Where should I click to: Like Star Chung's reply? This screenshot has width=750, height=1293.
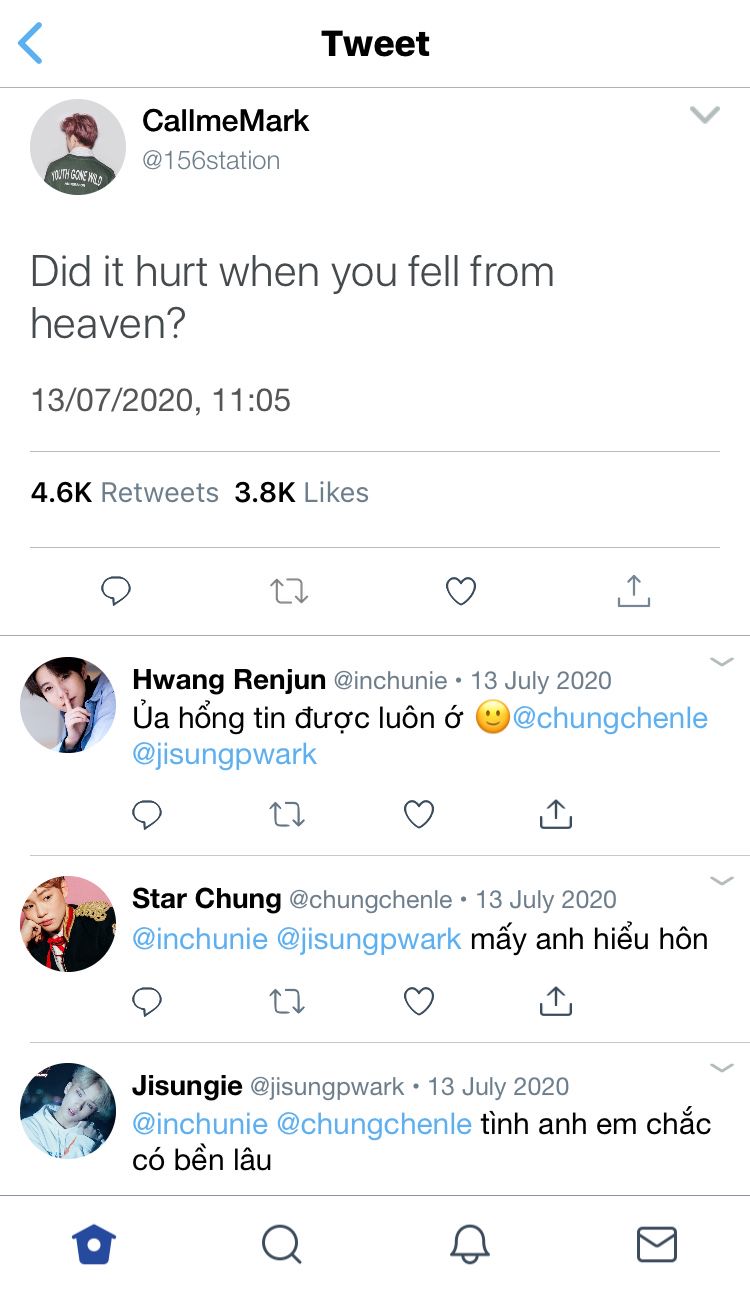coord(418,1001)
